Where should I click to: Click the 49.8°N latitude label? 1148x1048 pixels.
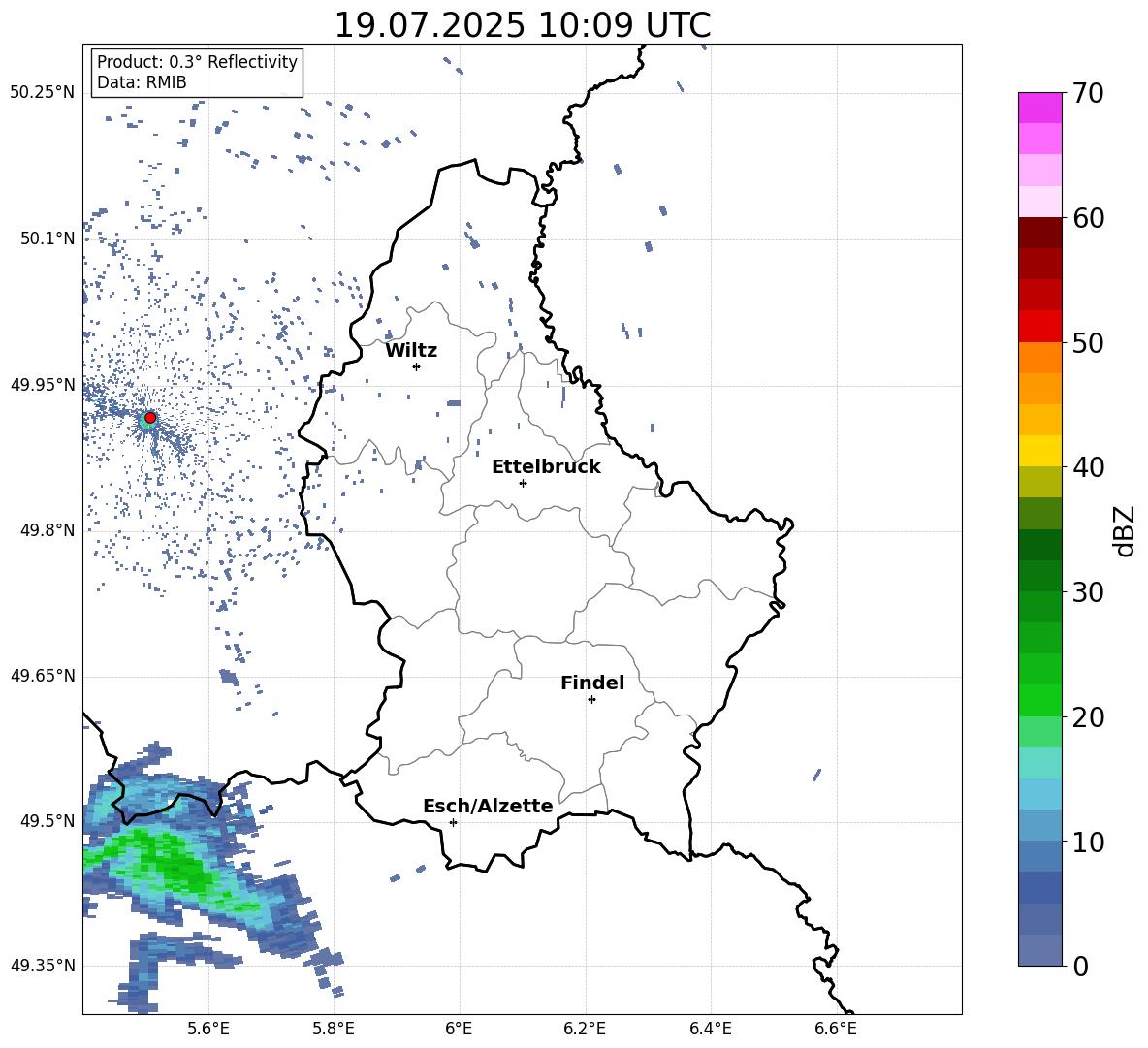click(48, 530)
